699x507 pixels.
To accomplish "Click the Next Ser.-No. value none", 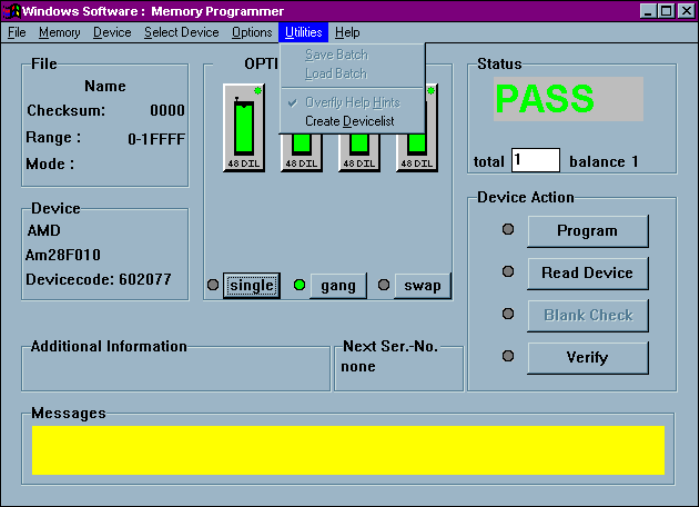I will click(358, 367).
